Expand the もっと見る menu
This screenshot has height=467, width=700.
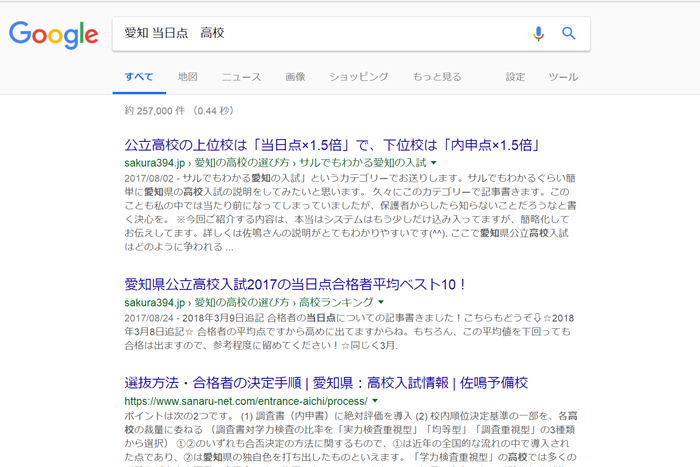(x=437, y=77)
